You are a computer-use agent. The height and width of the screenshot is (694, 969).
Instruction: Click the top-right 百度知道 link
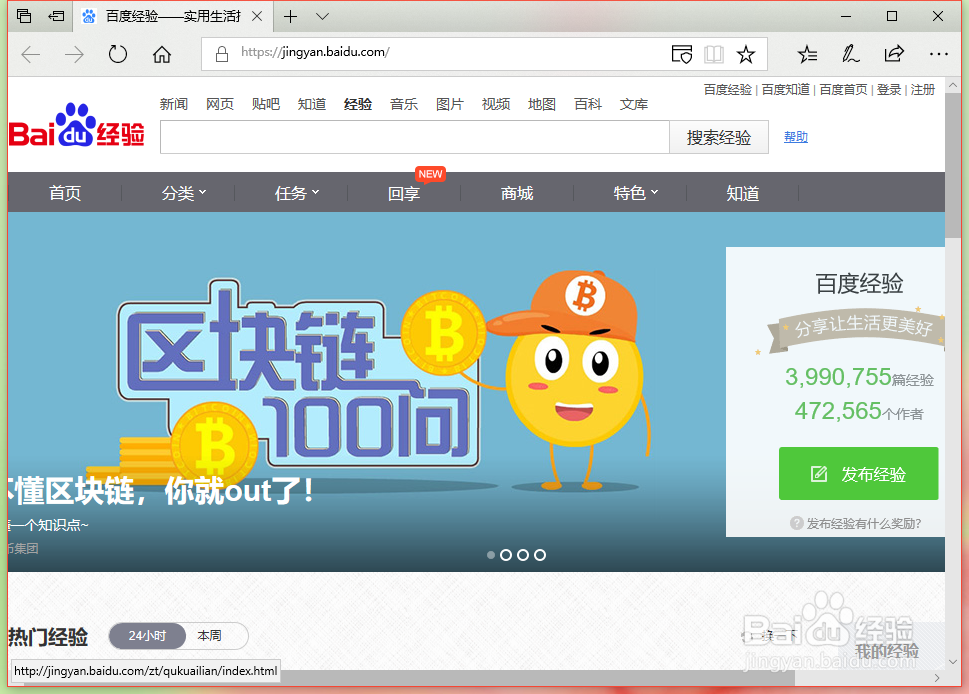[x=785, y=90]
